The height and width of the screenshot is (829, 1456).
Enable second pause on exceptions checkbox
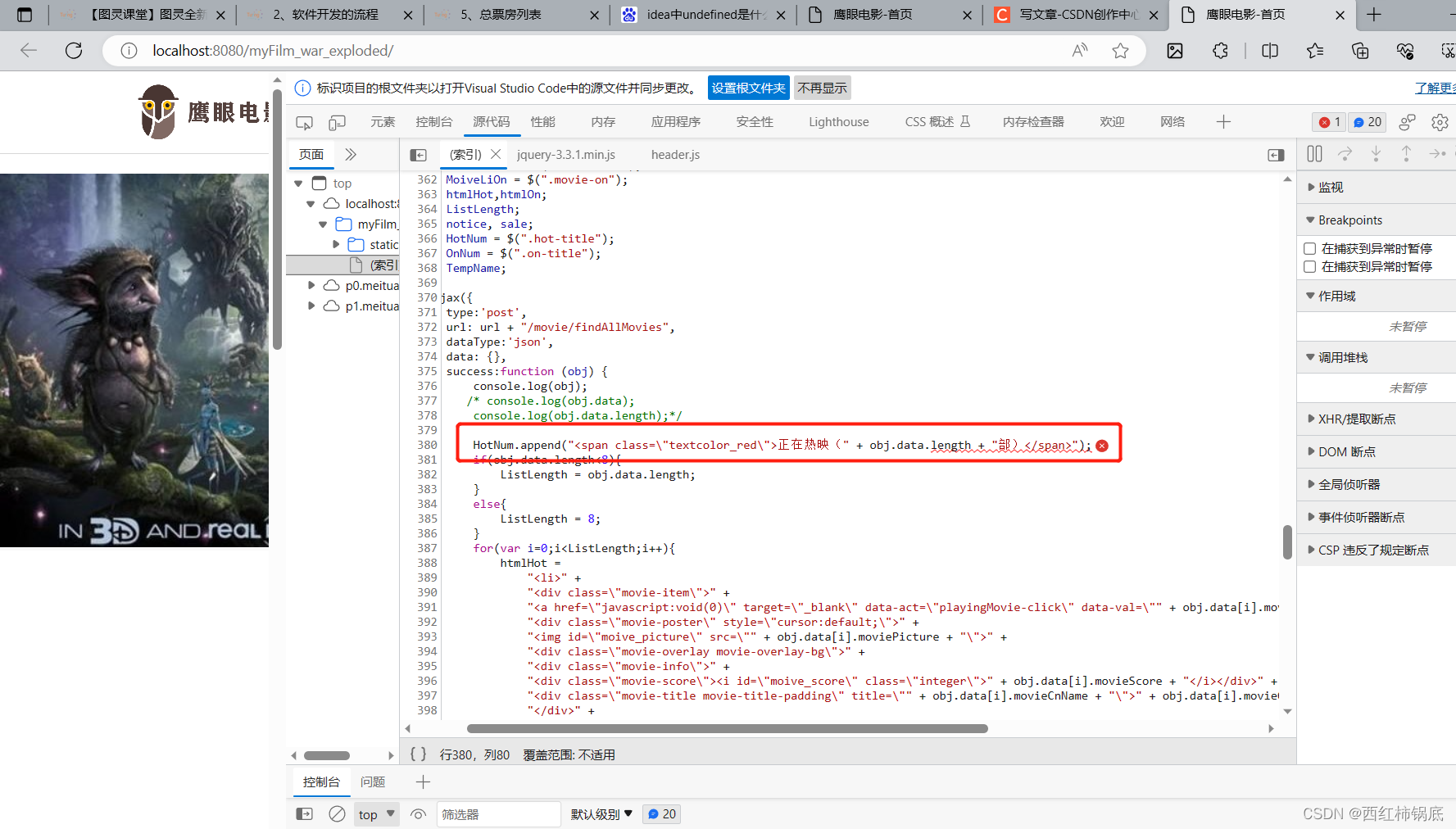click(1309, 266)
